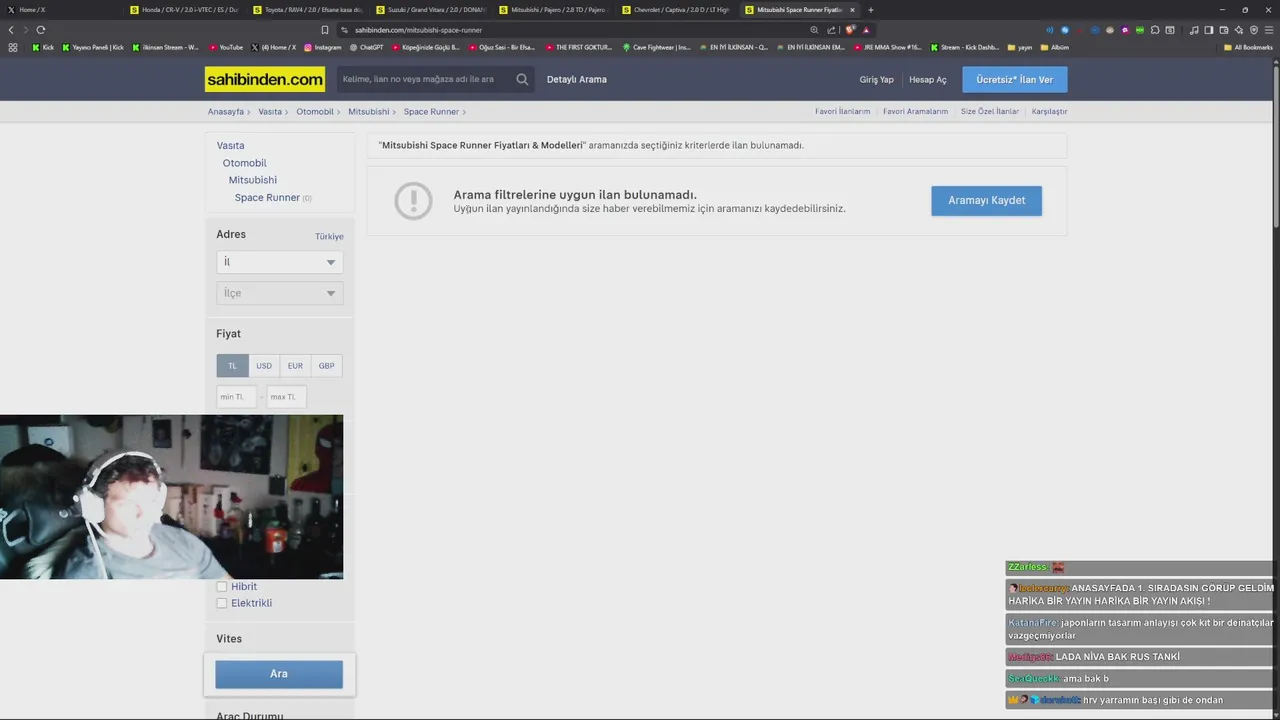This screenshot has width=1280, height=720.
Task: Reload the page with refresh icon
Action: point(41,30)
